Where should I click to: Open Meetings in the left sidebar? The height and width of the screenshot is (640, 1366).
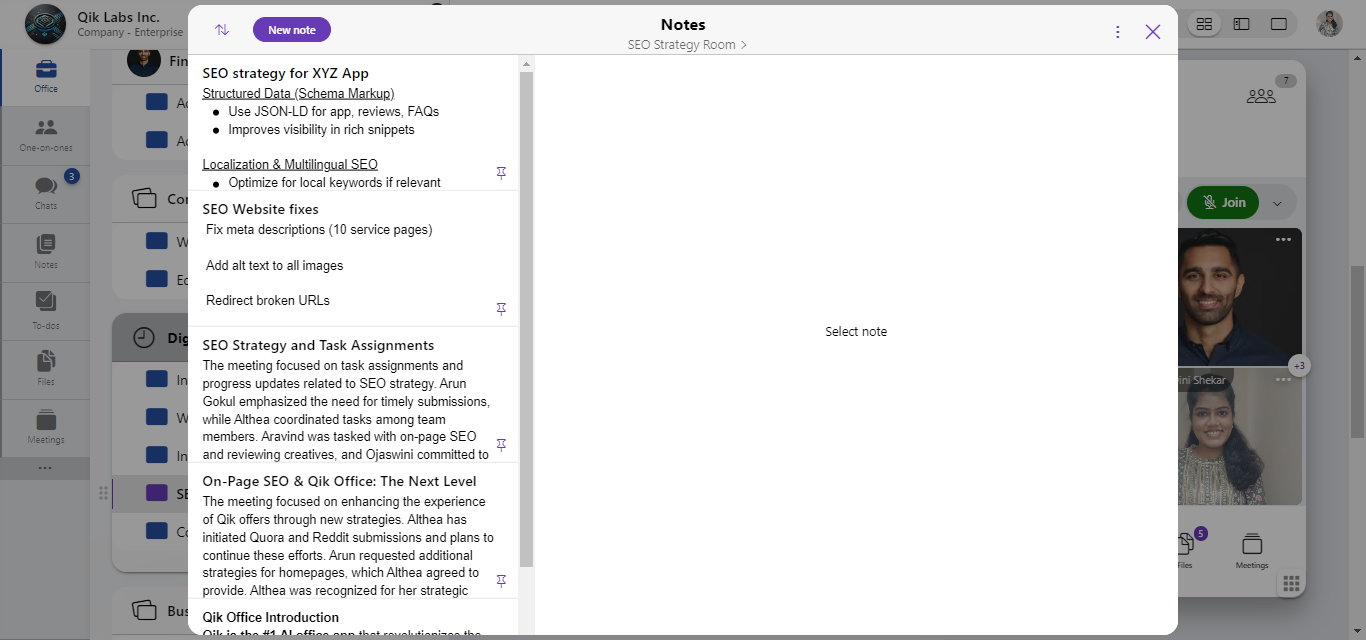pos(46,427)
